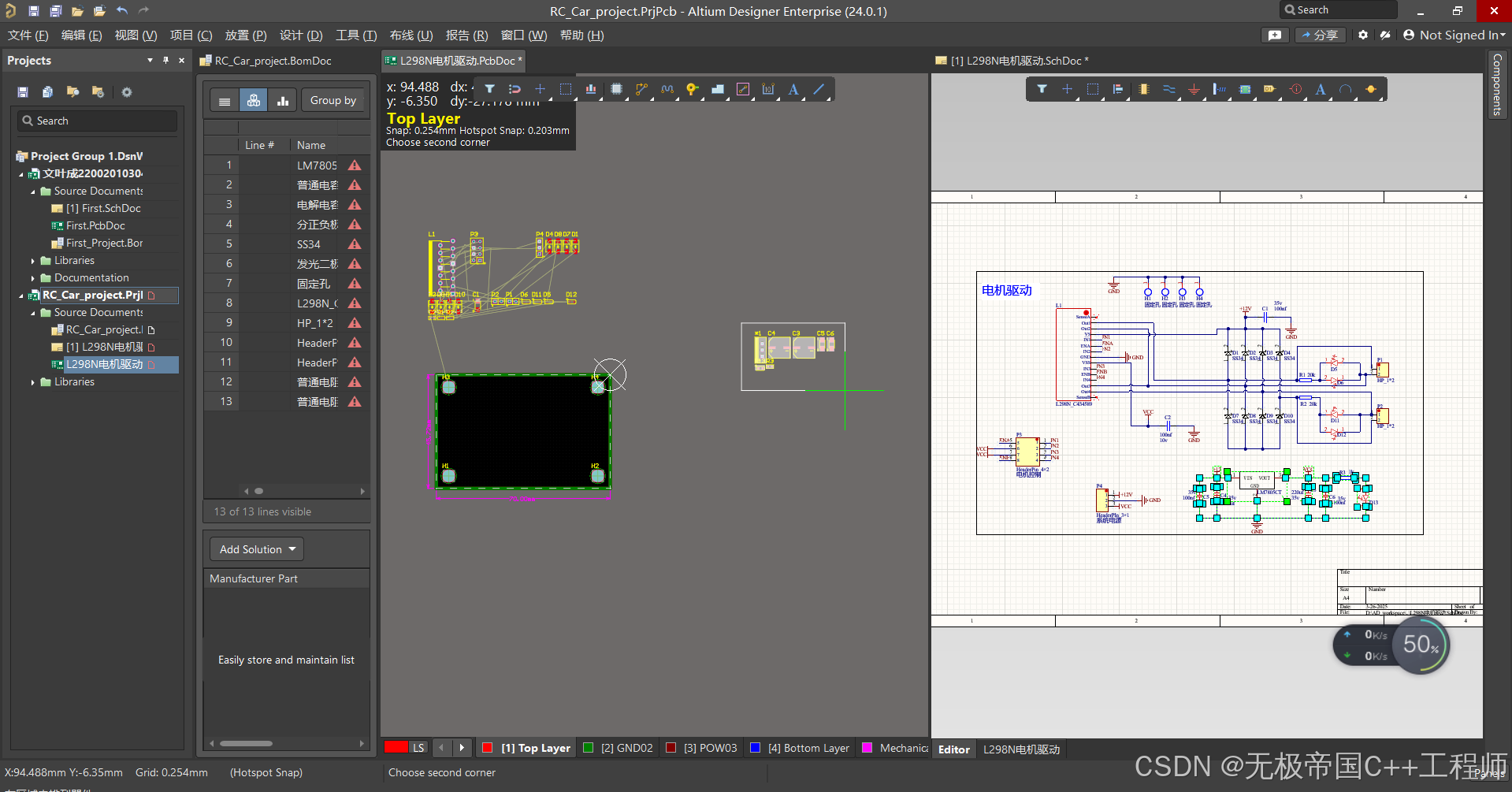The image size is (1512, 792).
Task: Expand Libraries under RC_Car_project
Action: (33, 382)
